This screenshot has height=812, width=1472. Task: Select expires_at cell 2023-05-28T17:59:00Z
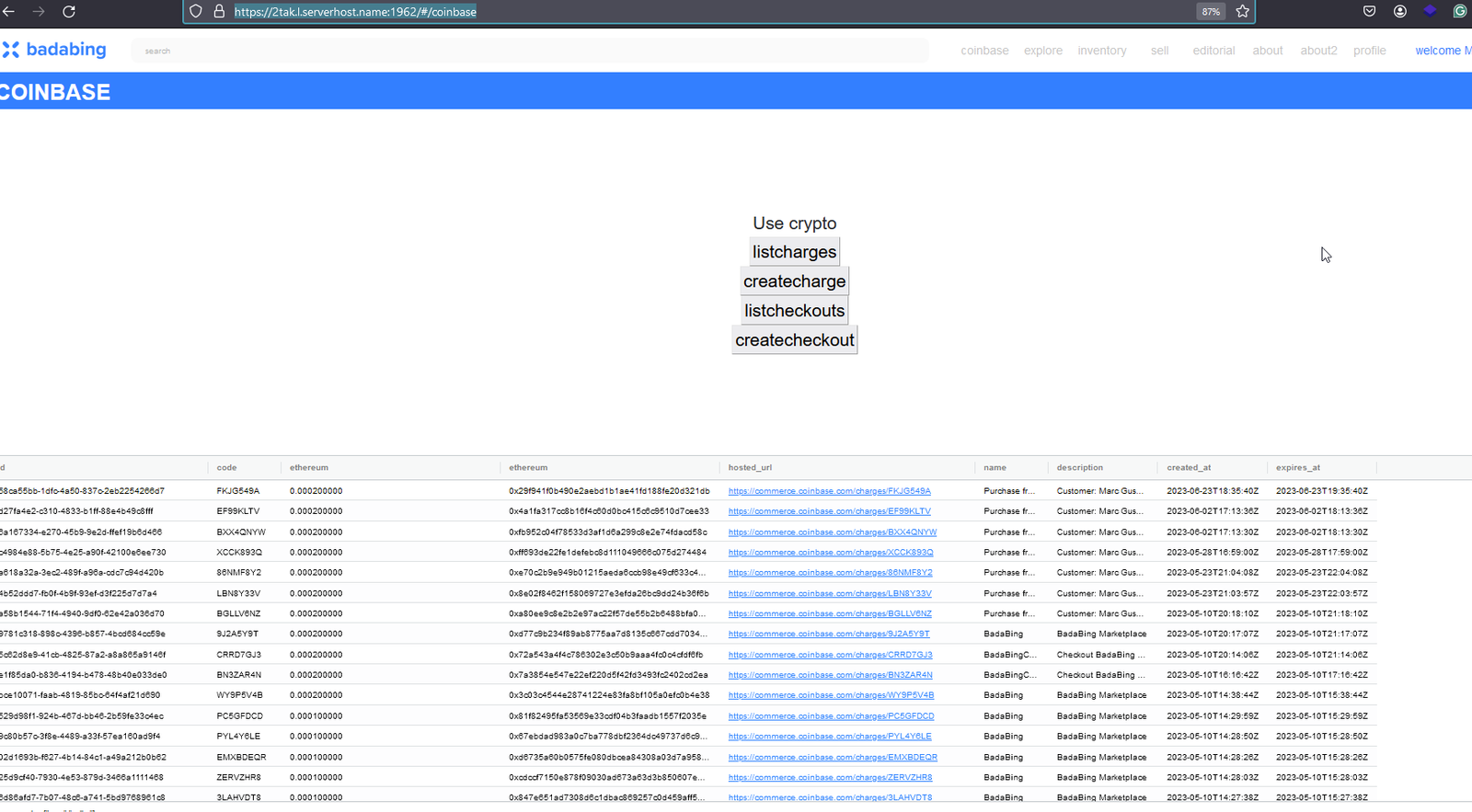click(x=1321, y=553)
